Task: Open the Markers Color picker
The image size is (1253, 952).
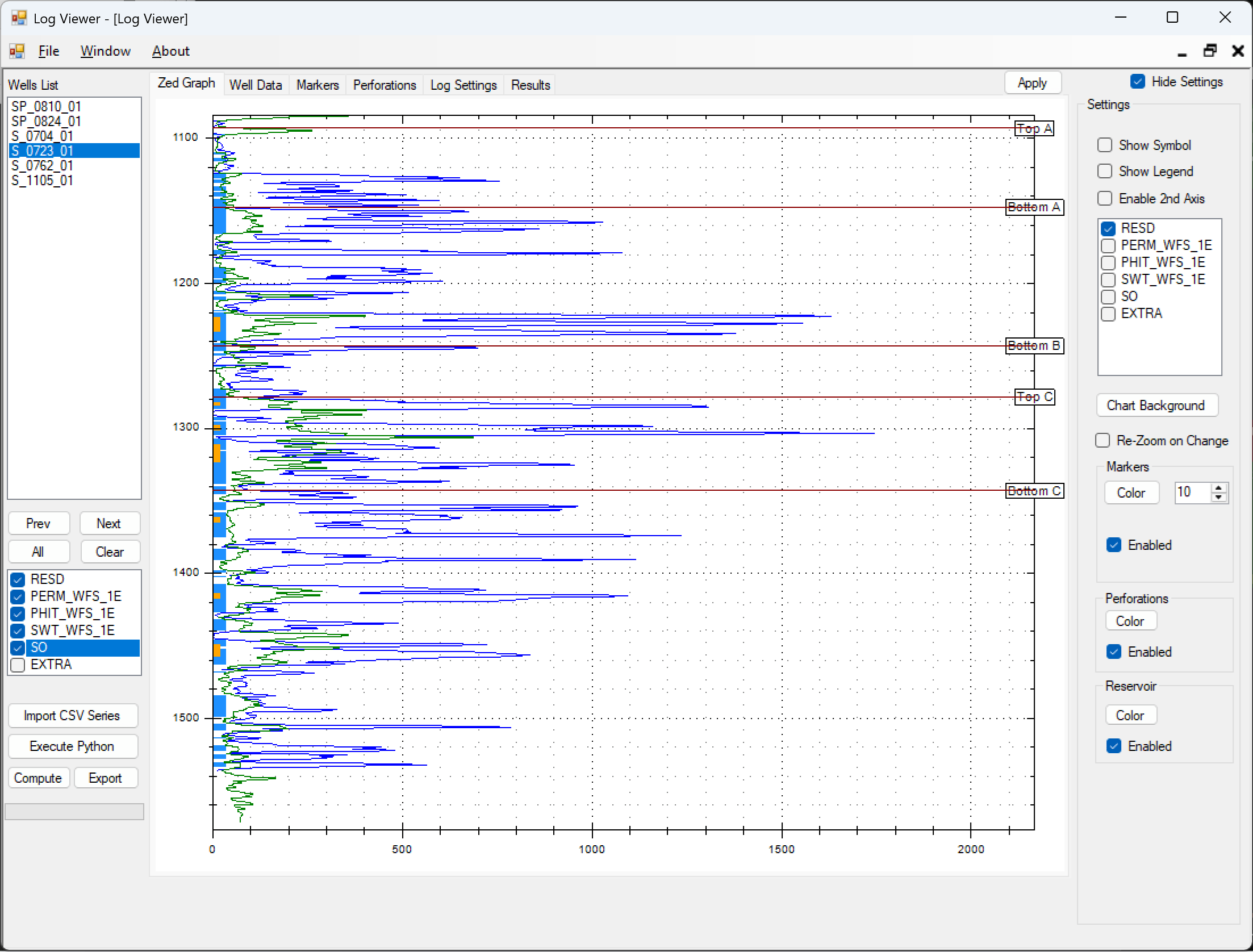Action: coord(1131,493)
